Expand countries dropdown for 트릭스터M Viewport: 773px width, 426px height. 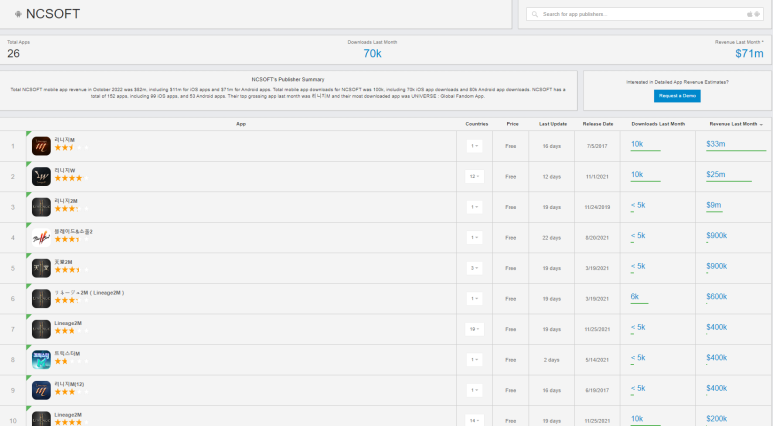tap(474, 360)
